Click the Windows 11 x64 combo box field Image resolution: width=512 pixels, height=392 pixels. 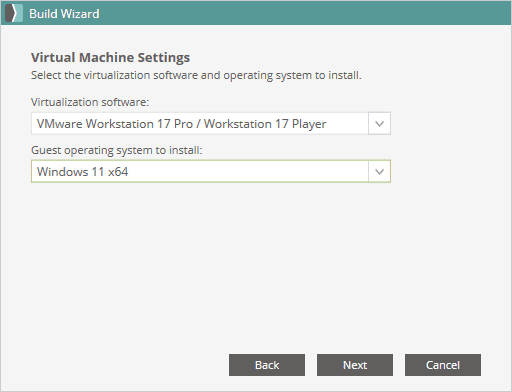click(211, 172)
